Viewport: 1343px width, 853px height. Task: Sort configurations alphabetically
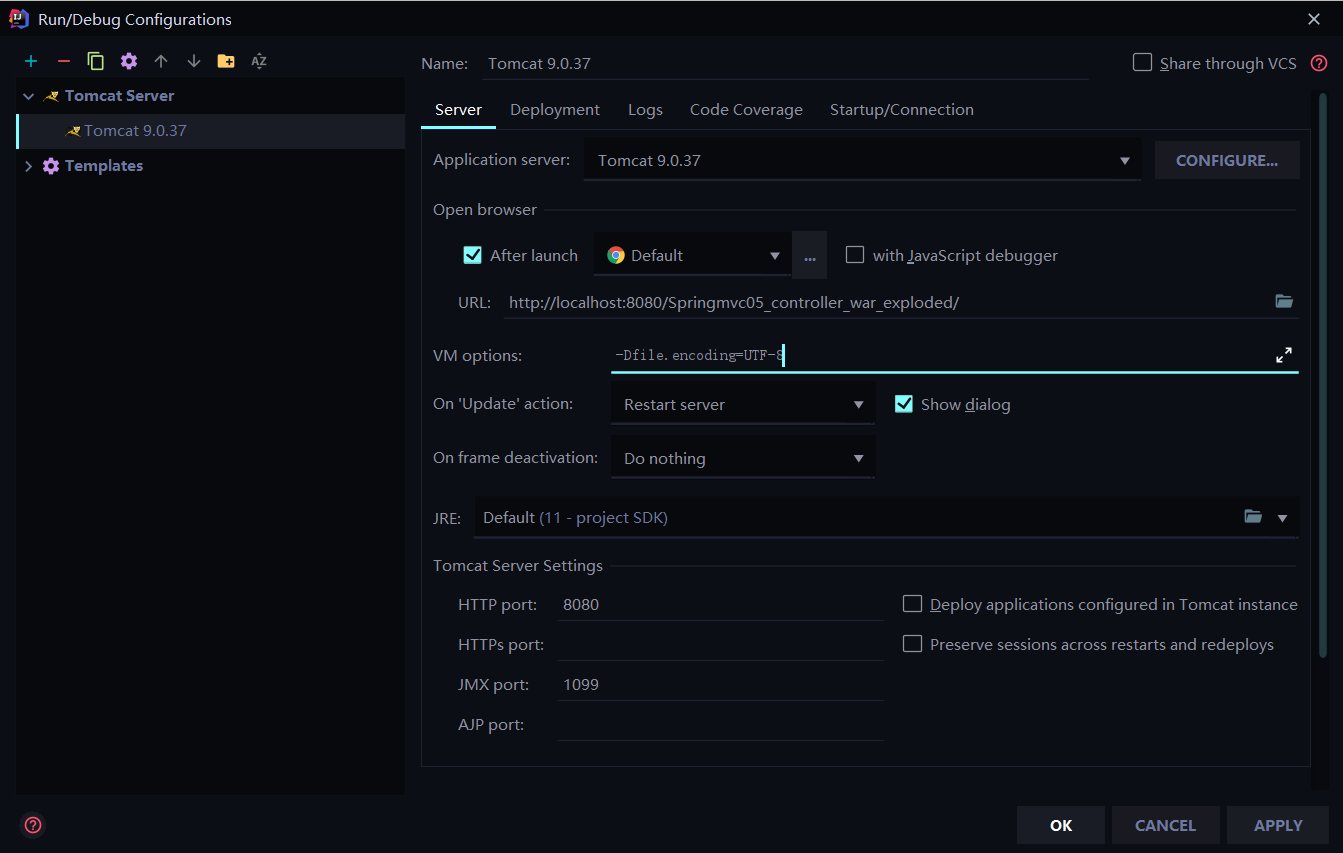(259, 62)
